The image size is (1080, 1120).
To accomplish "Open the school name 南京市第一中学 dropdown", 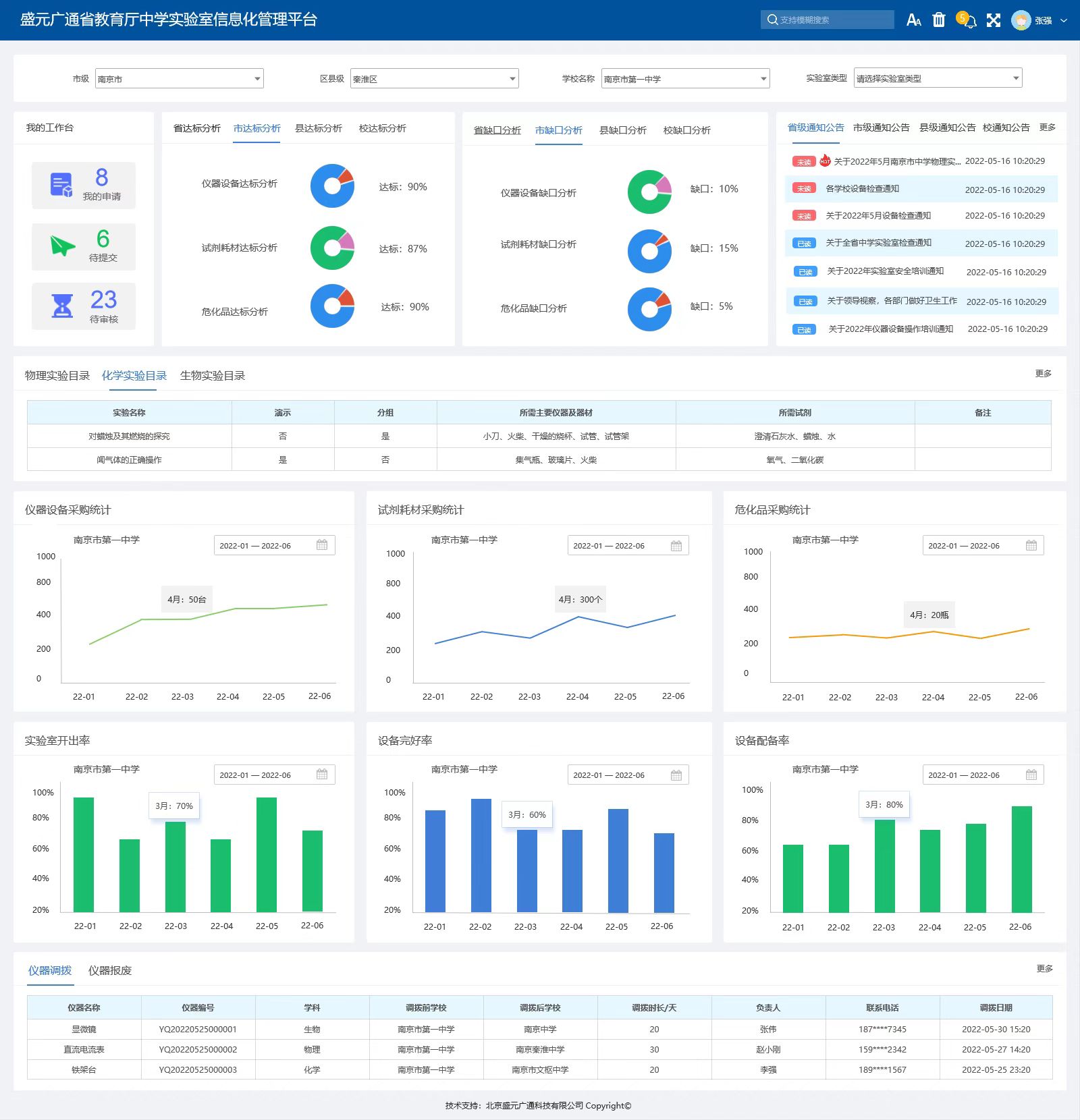I will tap(685, 79).
